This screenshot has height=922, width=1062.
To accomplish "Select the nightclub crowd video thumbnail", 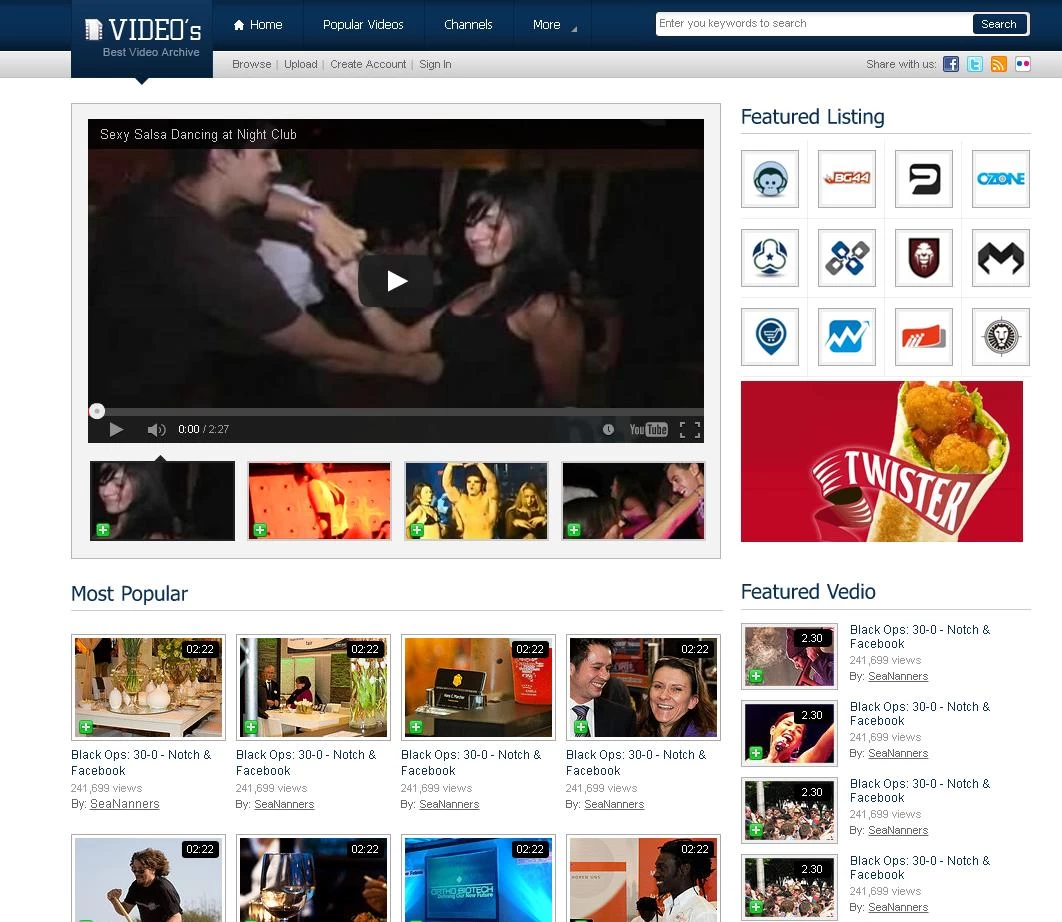I will pyautogui.click(x=633, y=501).
